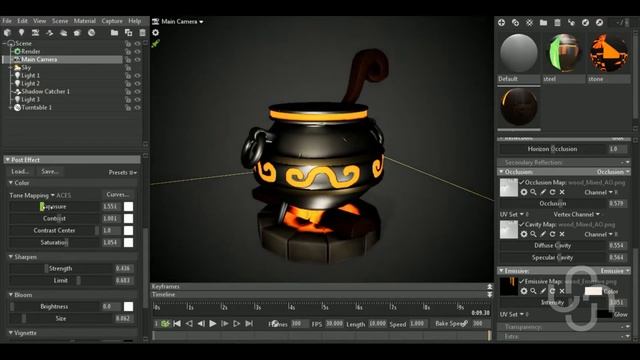Open the Capture menu
This screenshot has width=640, height=360.
click(112, 21)
